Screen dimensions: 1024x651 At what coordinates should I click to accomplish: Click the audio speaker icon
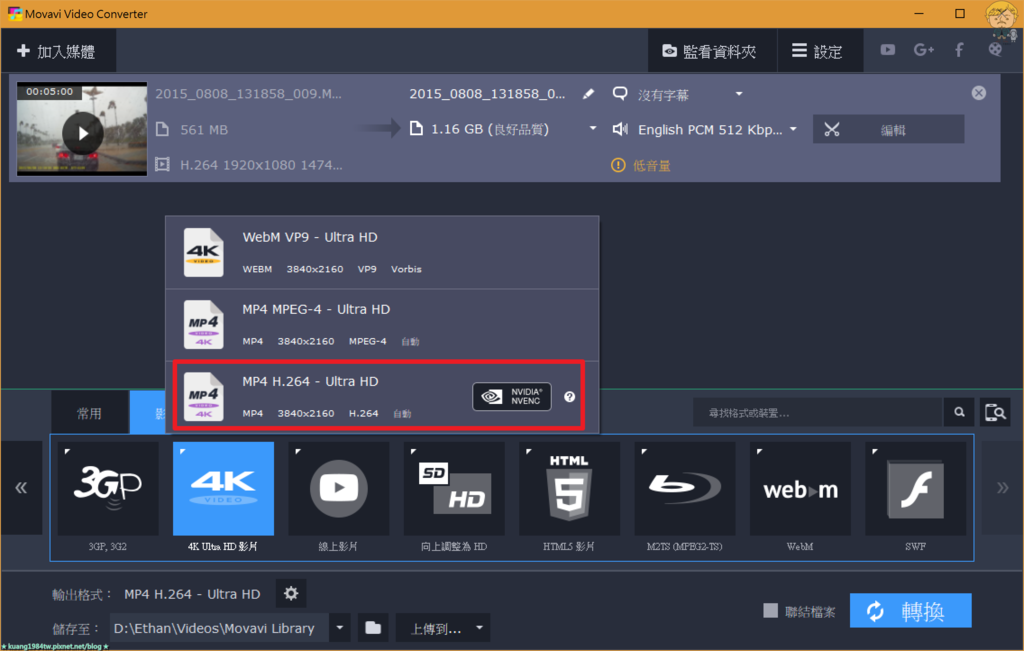620,129
